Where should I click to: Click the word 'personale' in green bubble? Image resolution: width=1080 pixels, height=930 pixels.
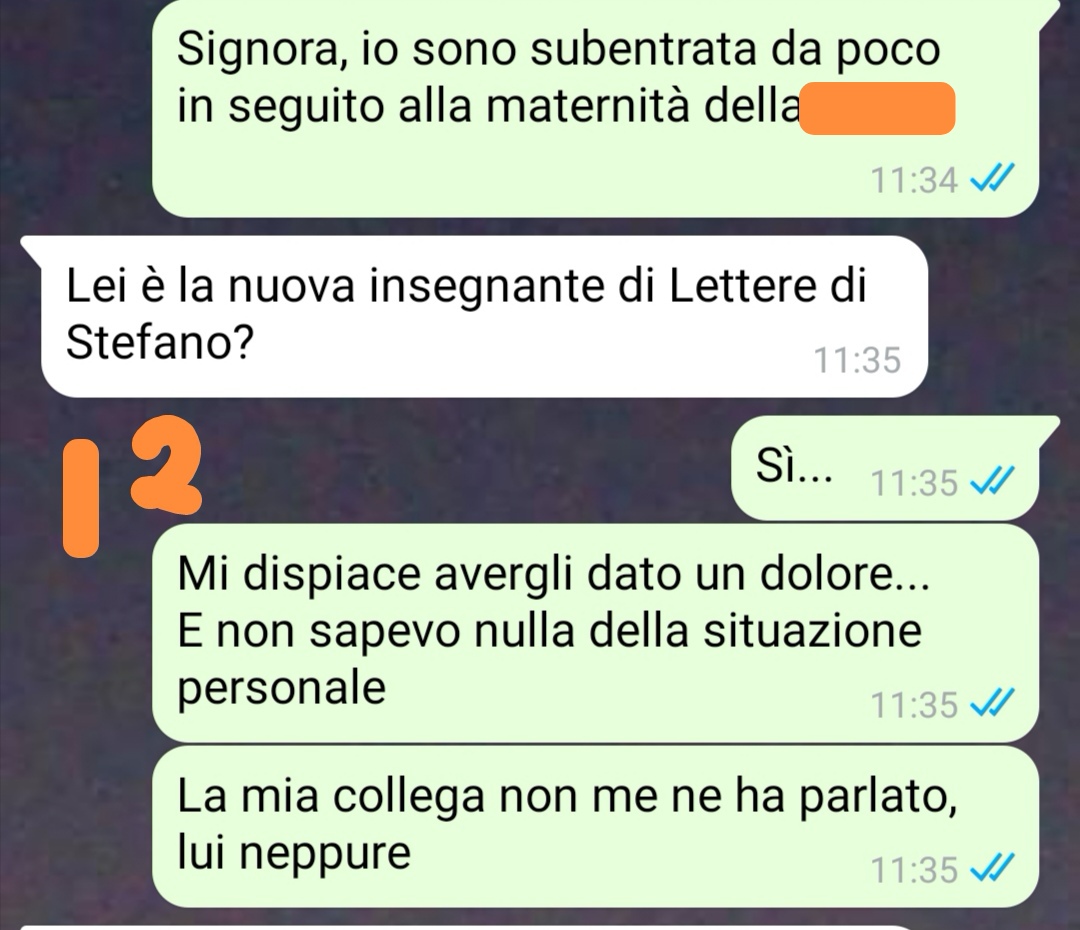[282, 688]
